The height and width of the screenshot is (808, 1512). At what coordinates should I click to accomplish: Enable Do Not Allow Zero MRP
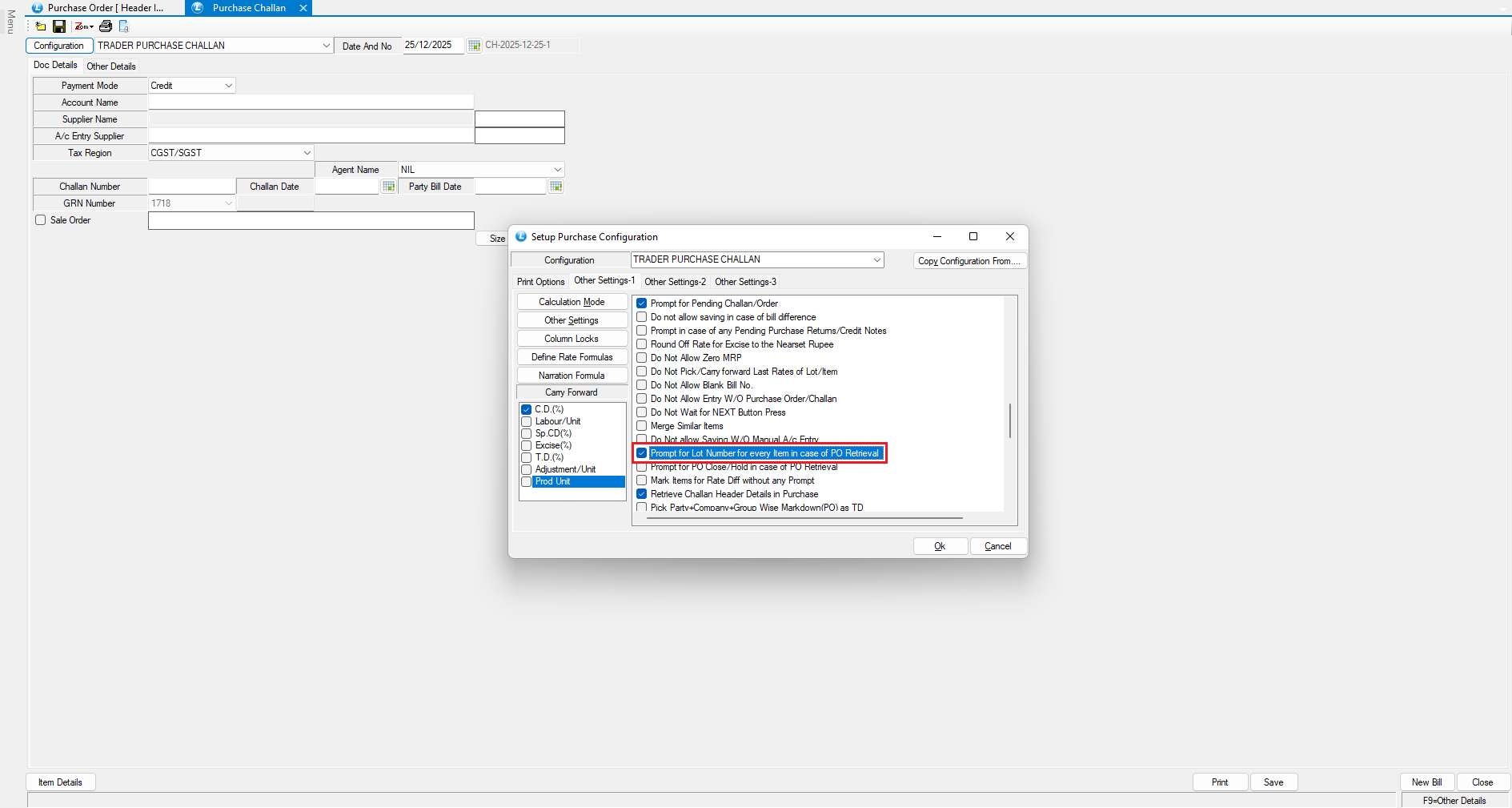click(642, 358)
